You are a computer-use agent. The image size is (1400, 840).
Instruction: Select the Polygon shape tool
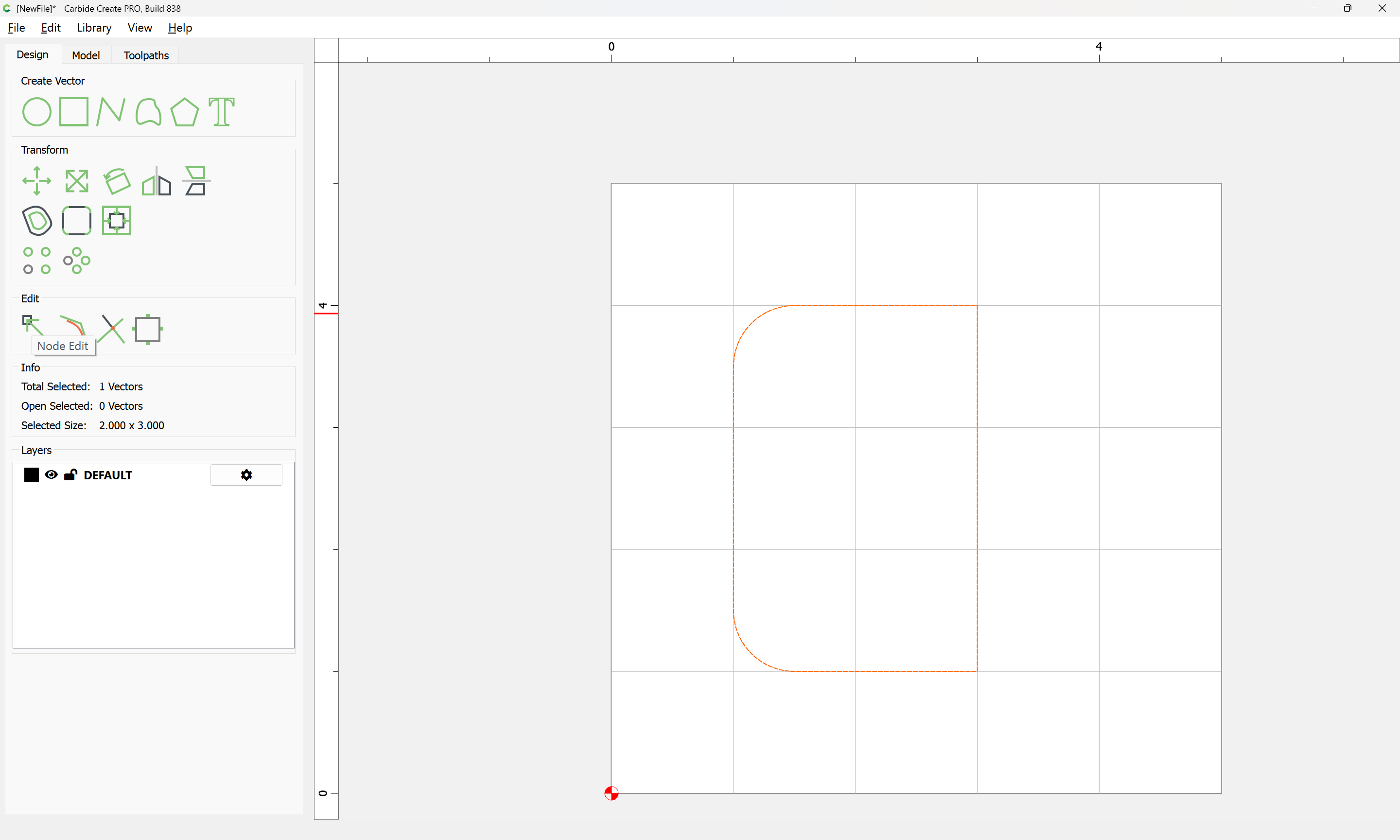click(184, 111)
